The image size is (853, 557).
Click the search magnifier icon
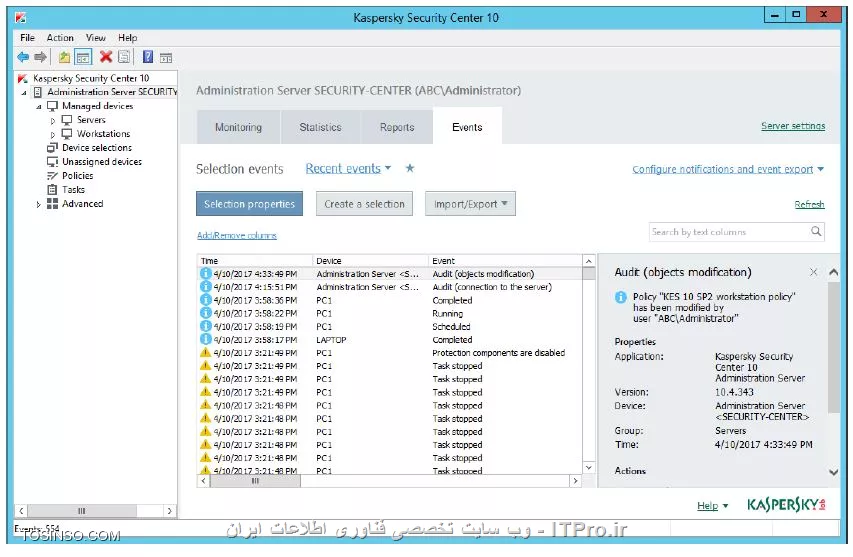pyautogui.click(x=816, y=231)
